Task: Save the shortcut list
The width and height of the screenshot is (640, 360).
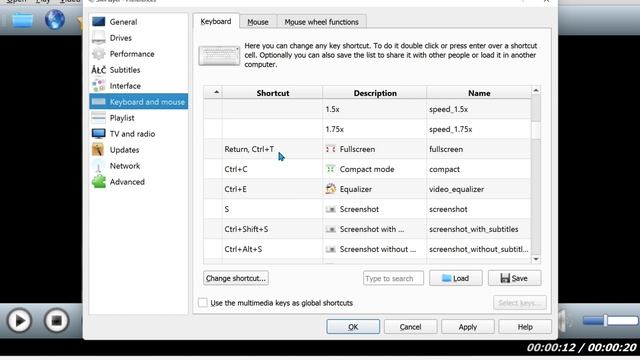Action: click(x=514, y=278)
